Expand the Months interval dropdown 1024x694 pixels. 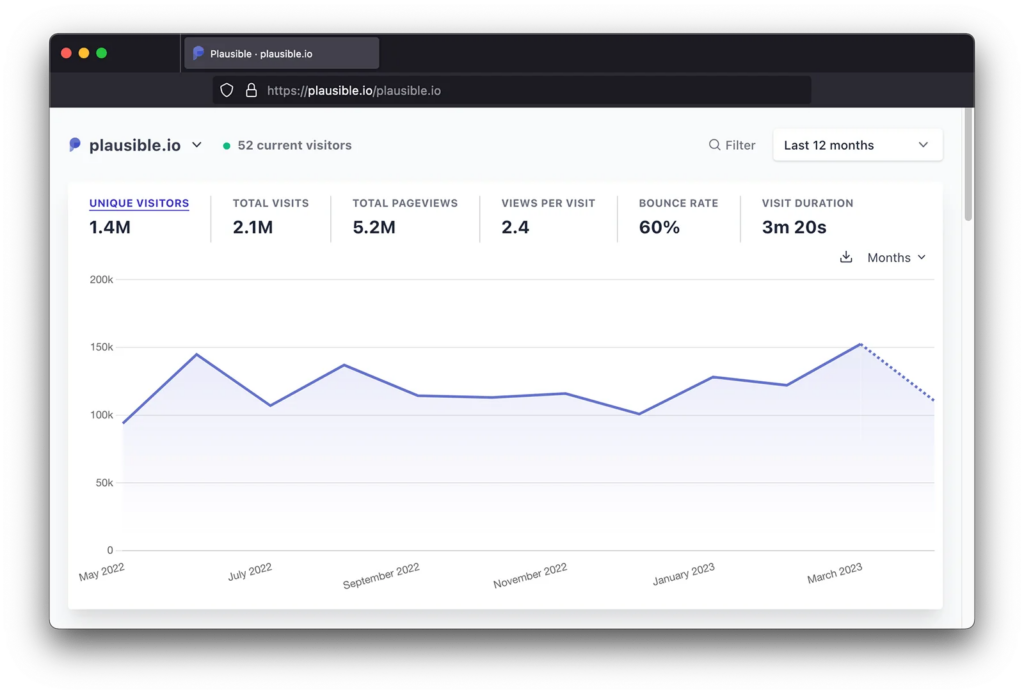pyautogui.click(x=896, y=257)
